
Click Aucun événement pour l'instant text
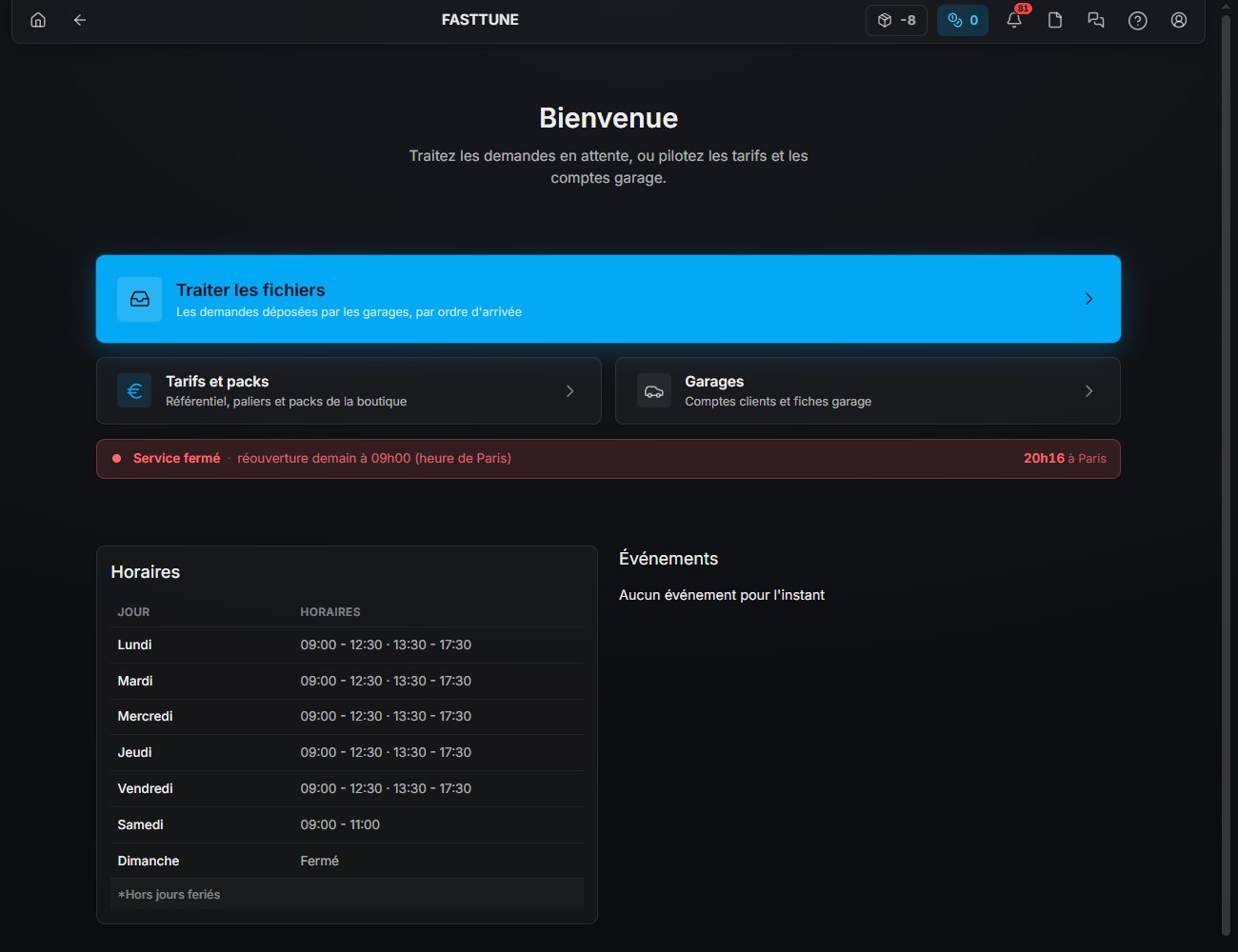722,595
